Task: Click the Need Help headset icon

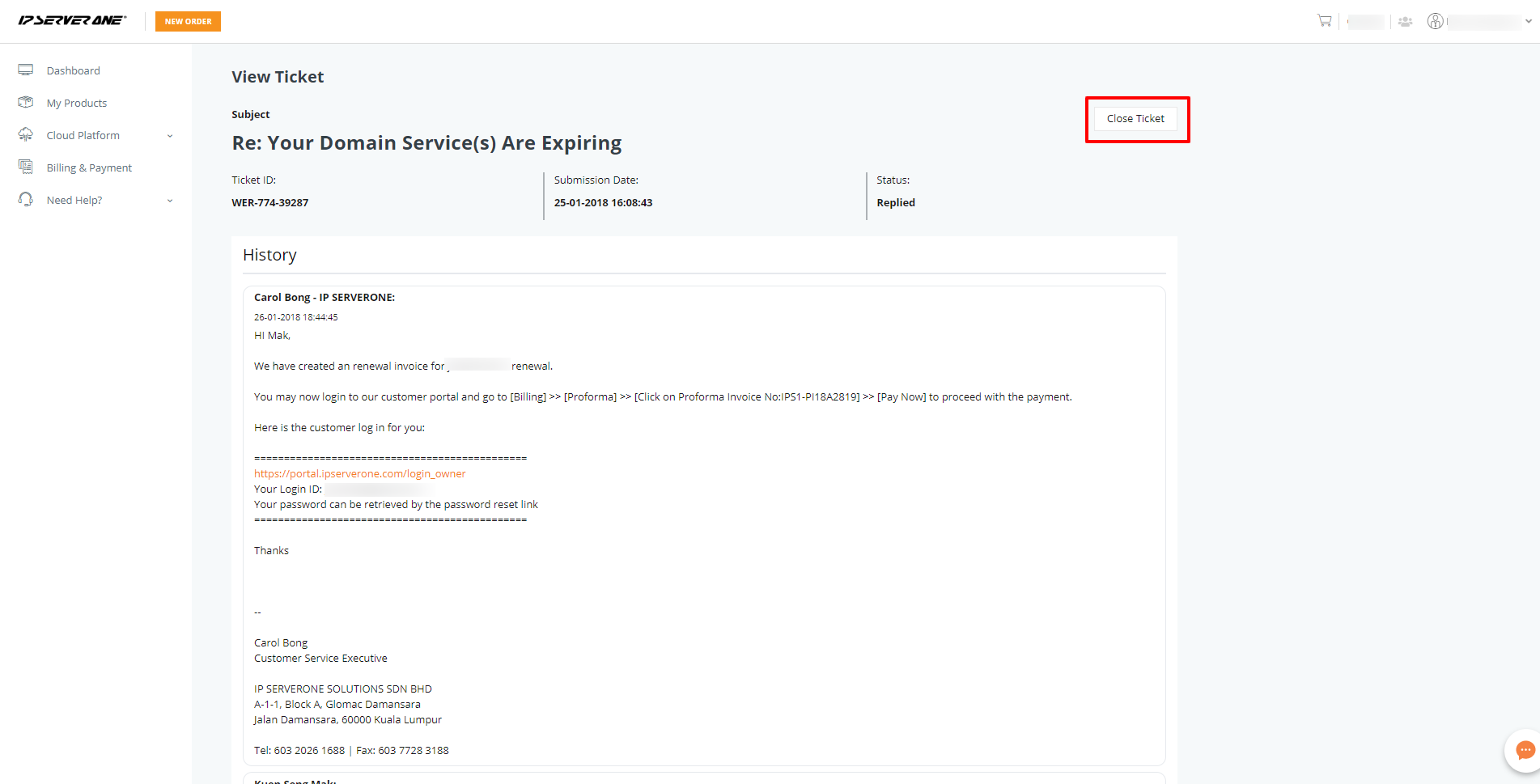Action: pyautogui.click(x=26, y=199)
